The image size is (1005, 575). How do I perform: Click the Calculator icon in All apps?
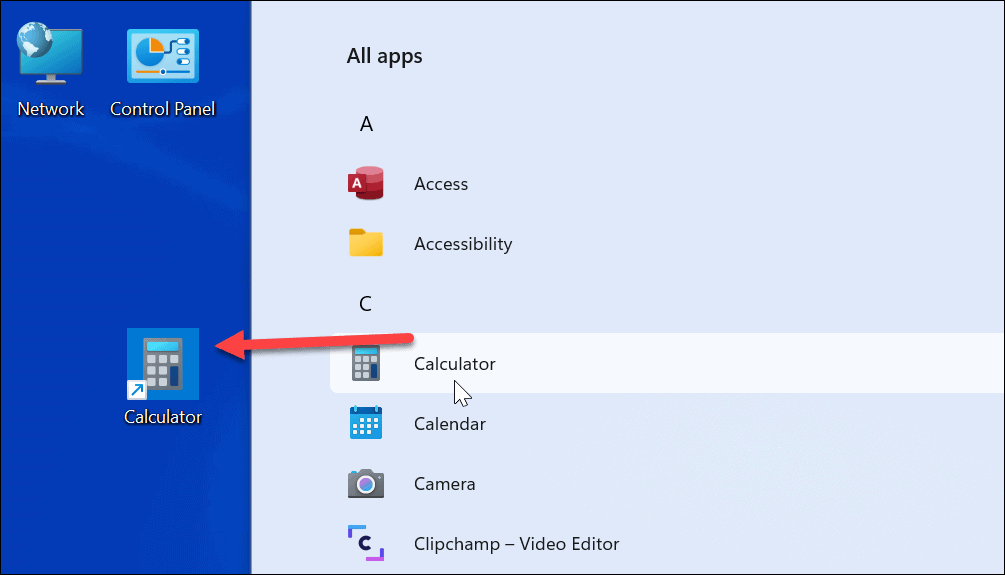click(x=366, y=364)
